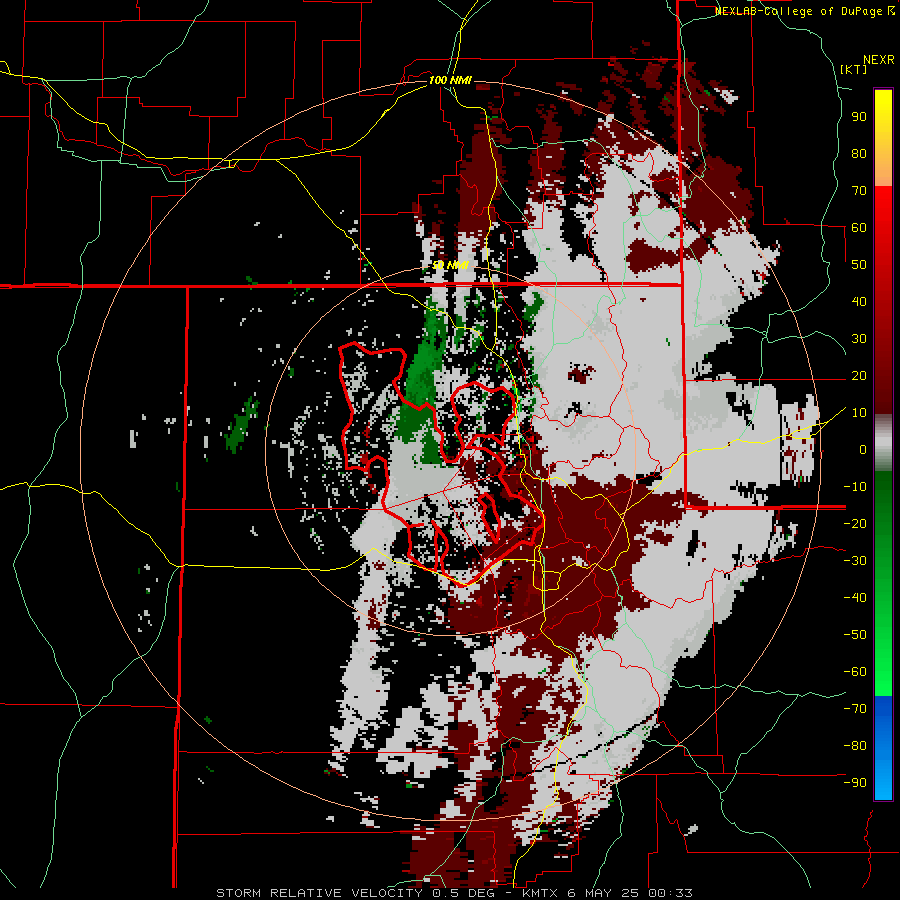Screen dimensions: 900x900
Task: Click the 80 value on the velocity scale
Action: [x=859, y=154]
